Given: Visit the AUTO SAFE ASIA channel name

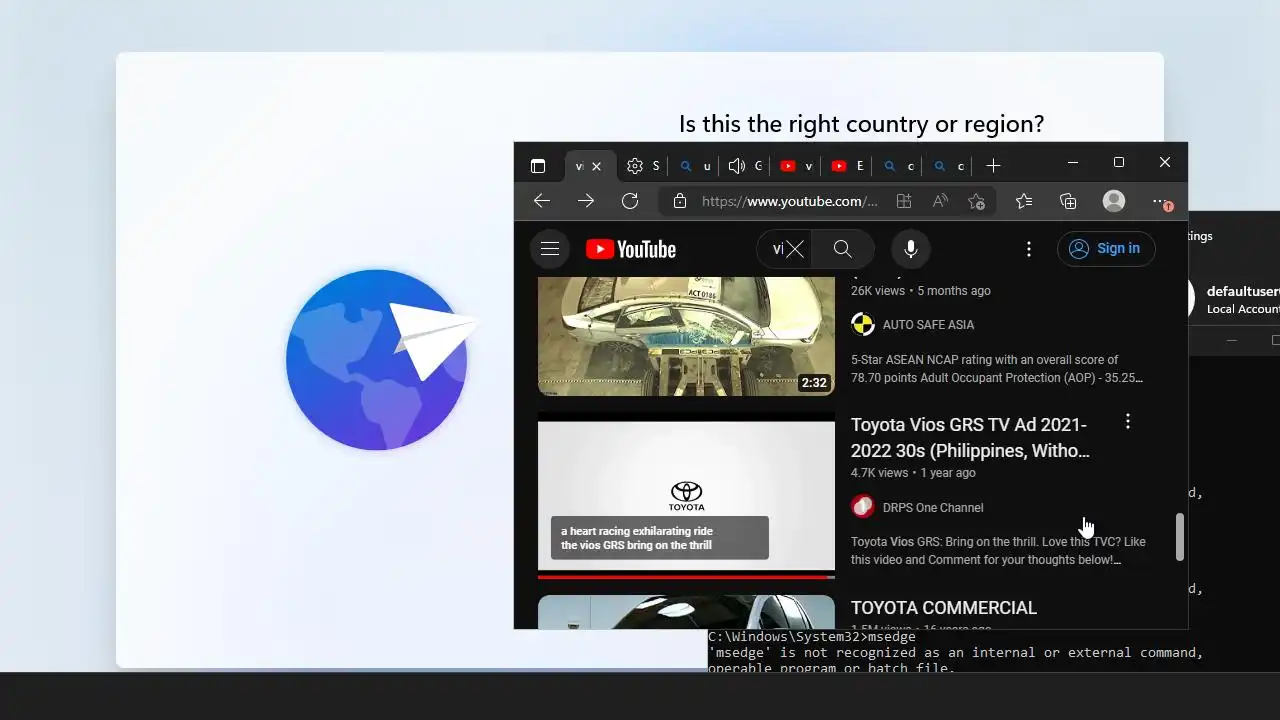Looking at the screenshot, I should (928, 325).
